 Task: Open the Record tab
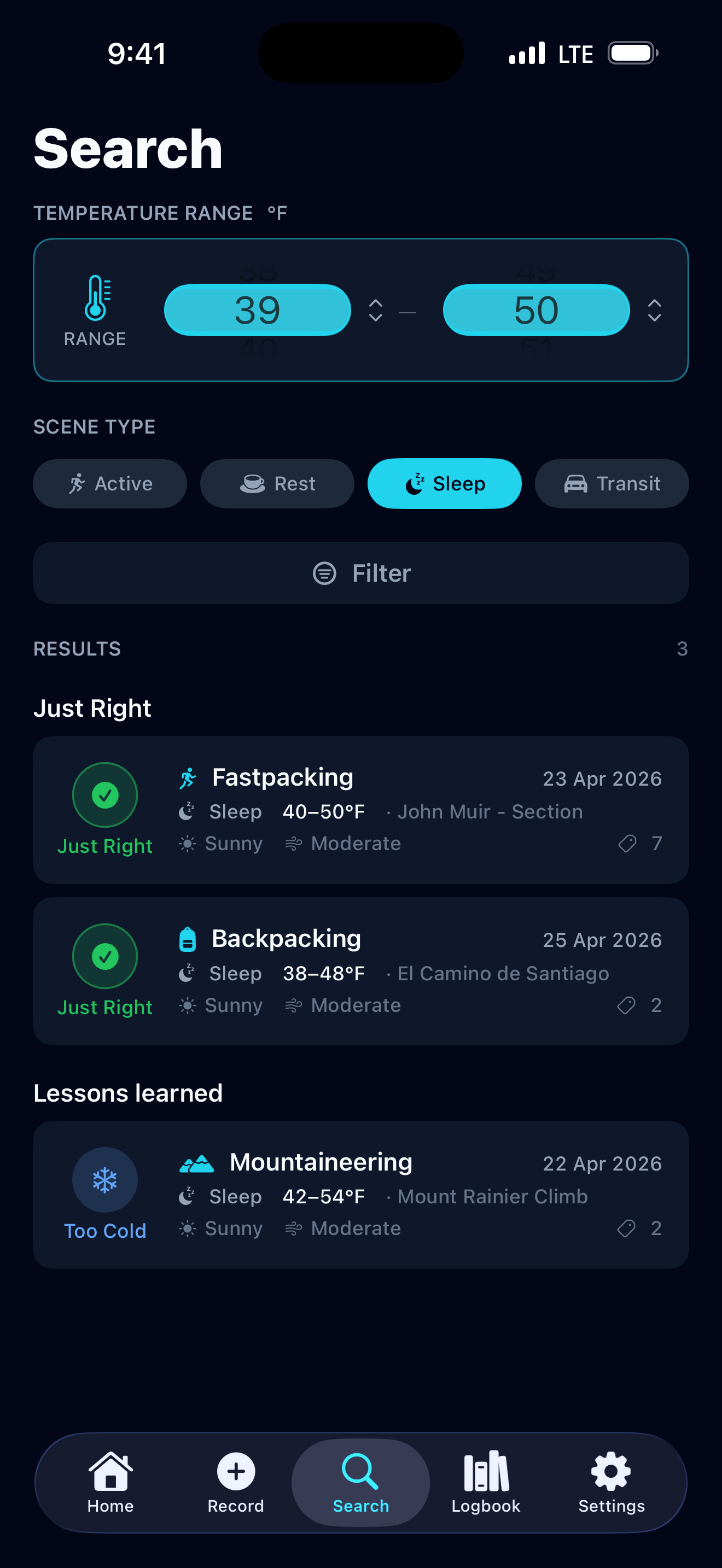[236, 1482]
